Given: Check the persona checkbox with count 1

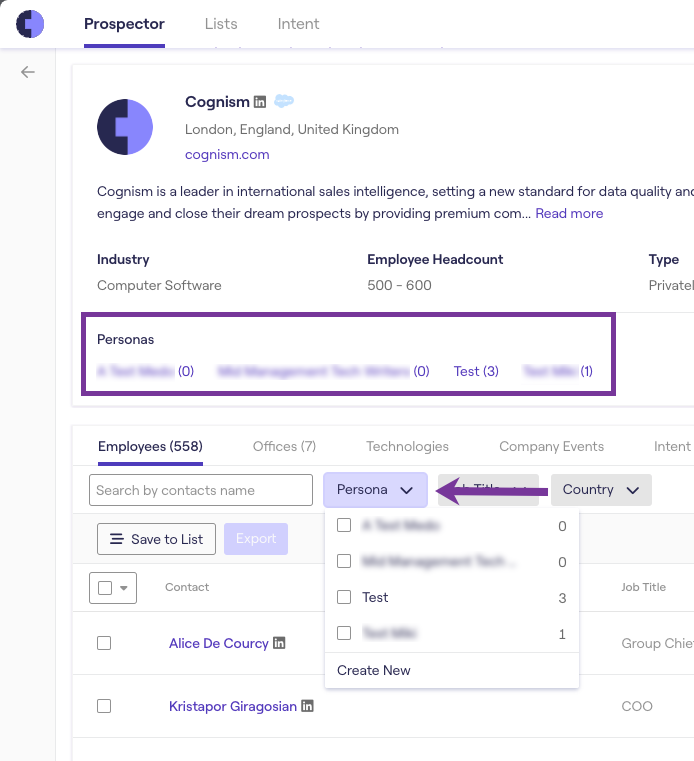Looking at the screenshot, I should (x=344, y=633).
